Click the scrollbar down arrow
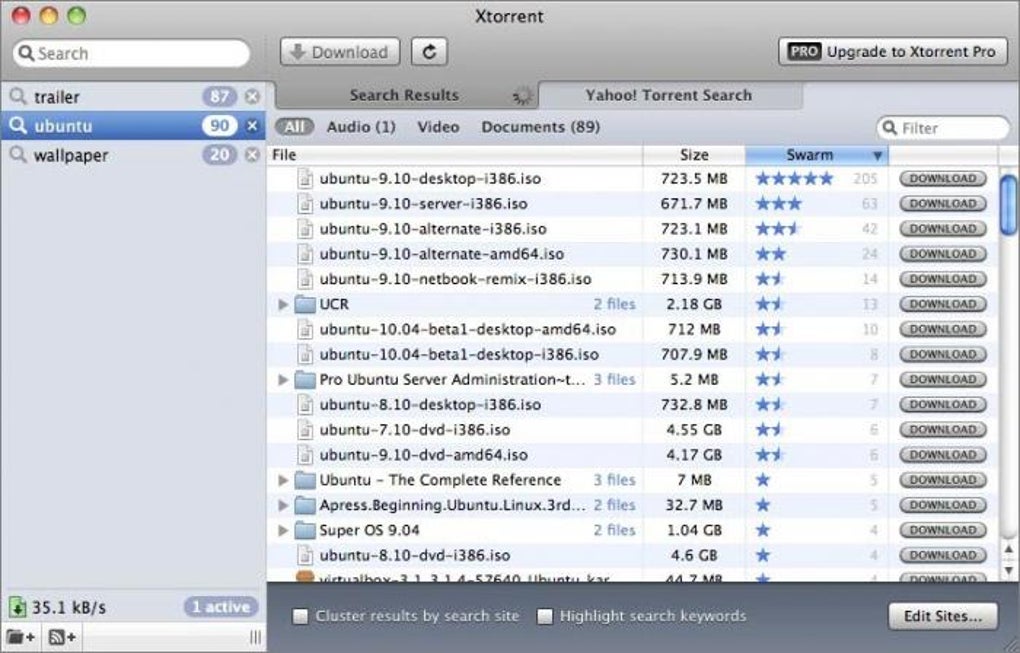 pos(1008,570)
